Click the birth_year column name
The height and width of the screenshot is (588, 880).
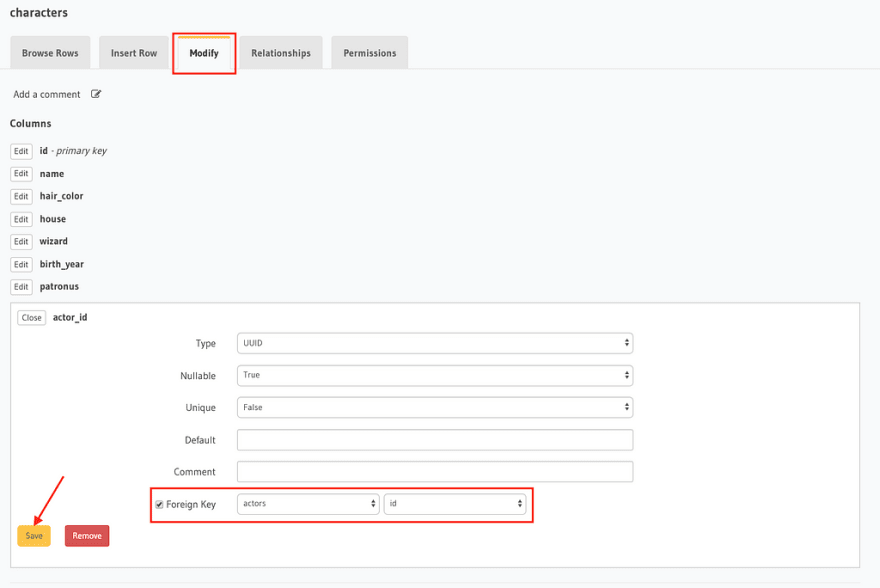62,264
